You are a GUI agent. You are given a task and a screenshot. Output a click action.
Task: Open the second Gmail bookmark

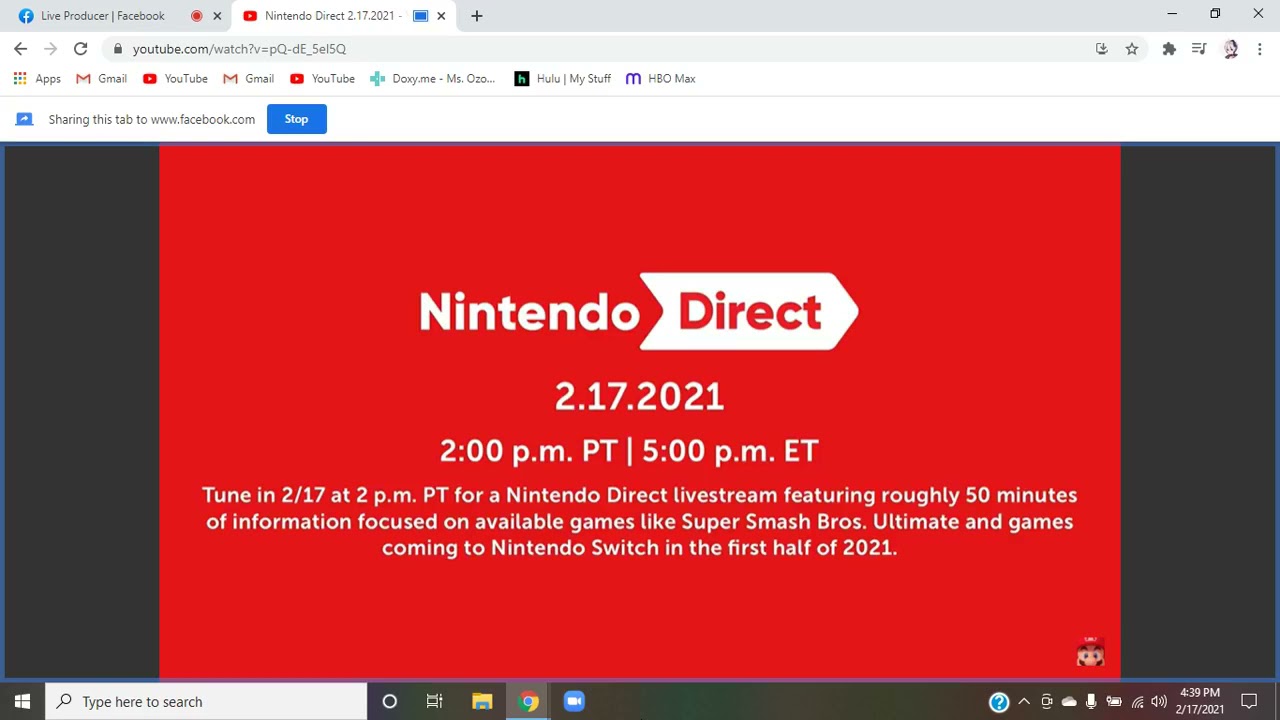248,78
